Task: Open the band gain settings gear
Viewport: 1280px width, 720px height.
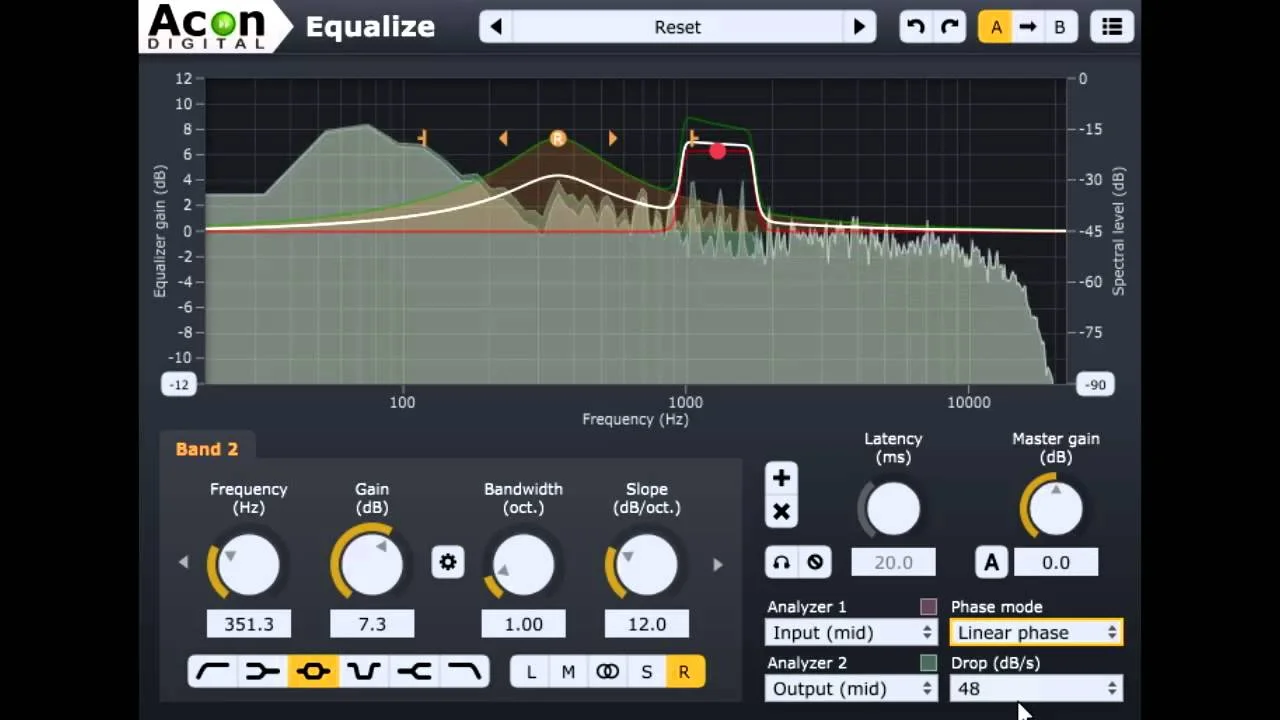Action: point(448,563)
